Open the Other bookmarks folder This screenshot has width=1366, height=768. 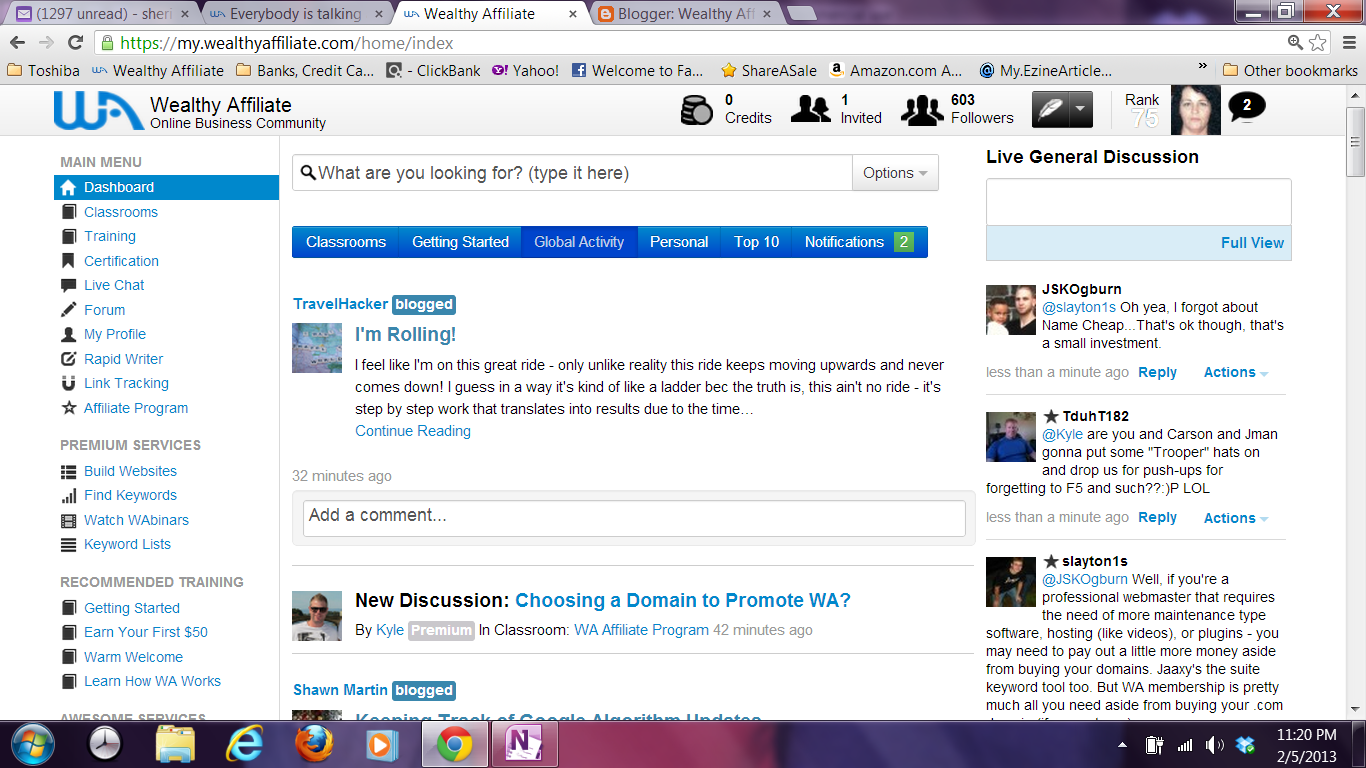click(x=1290, y=71)
